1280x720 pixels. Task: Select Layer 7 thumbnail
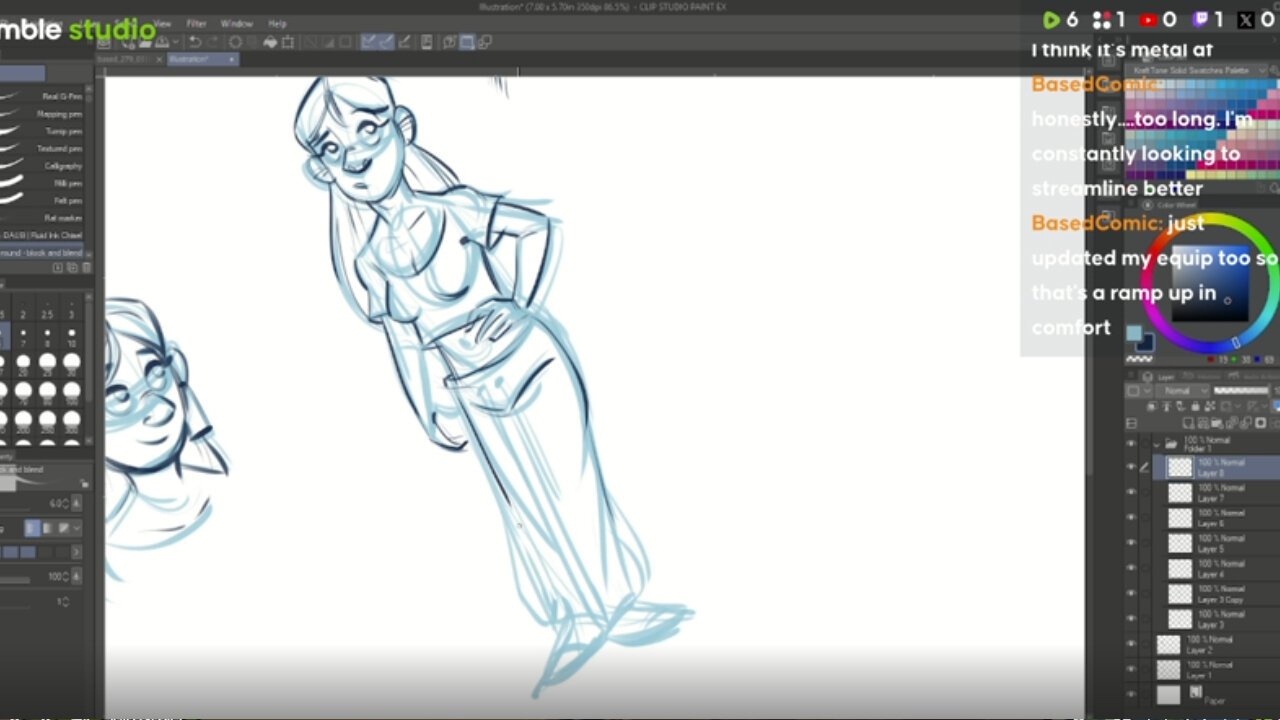pos(1180,492)
